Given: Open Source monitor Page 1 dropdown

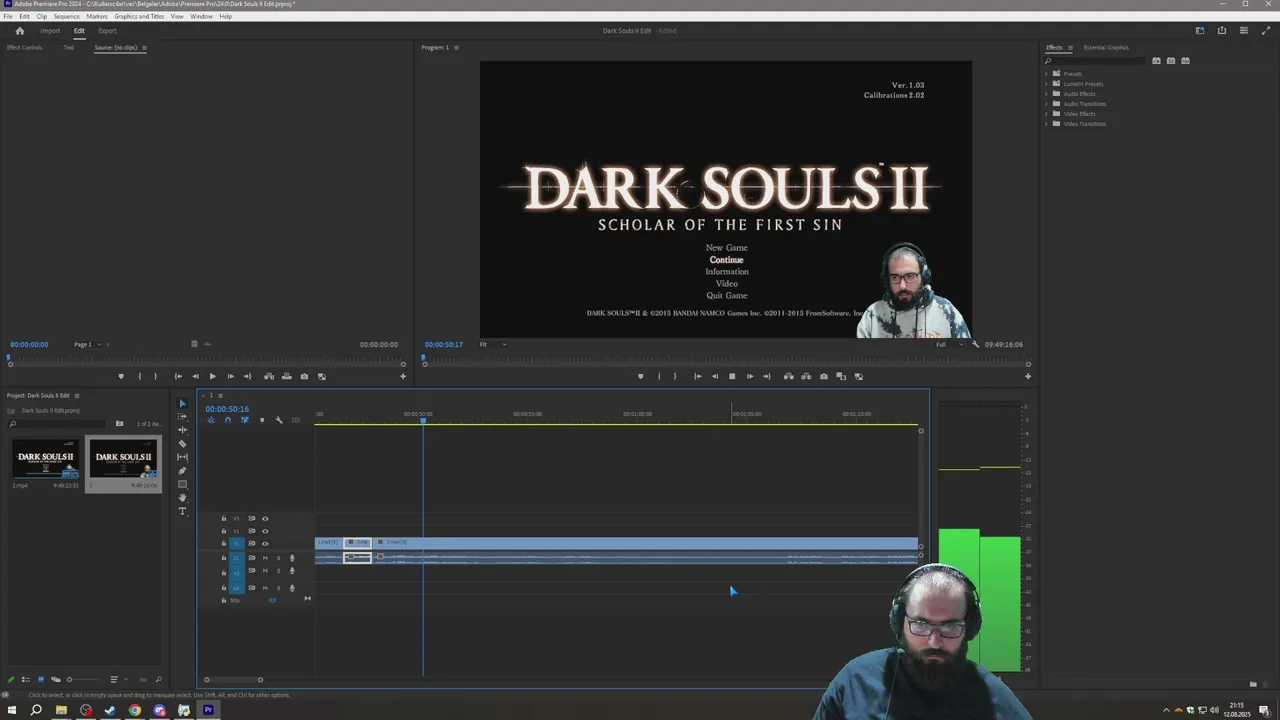Looking at the screenshot, I should click(x=87, y=344).
